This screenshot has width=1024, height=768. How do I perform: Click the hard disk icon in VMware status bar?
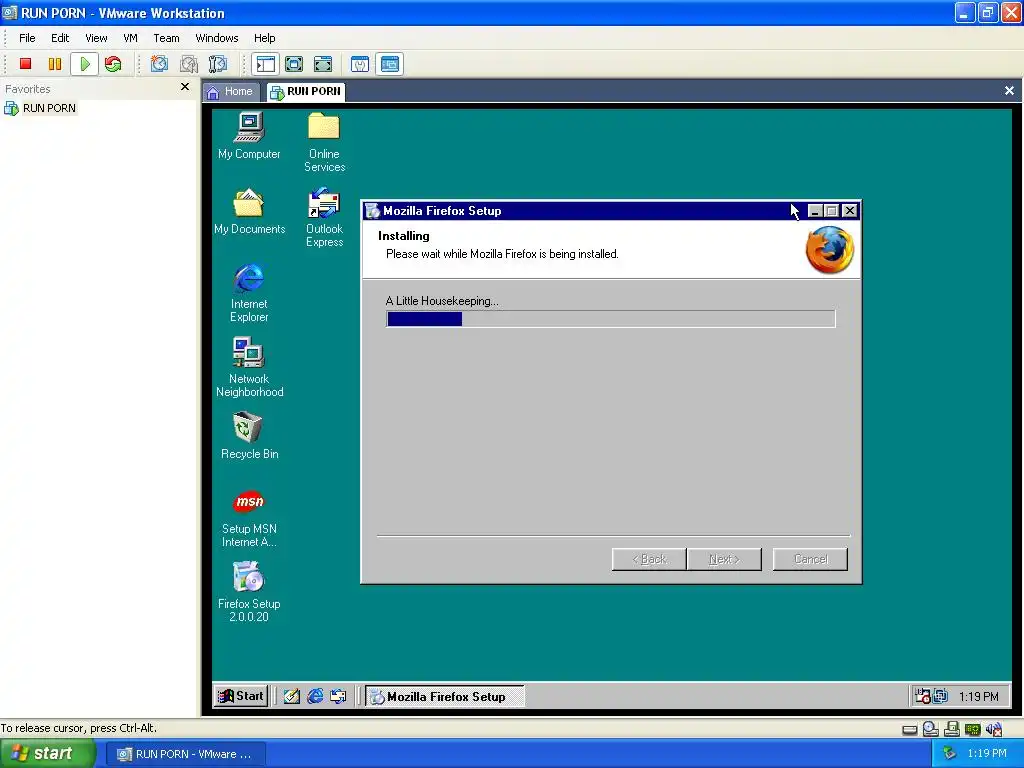coord(910,729)
